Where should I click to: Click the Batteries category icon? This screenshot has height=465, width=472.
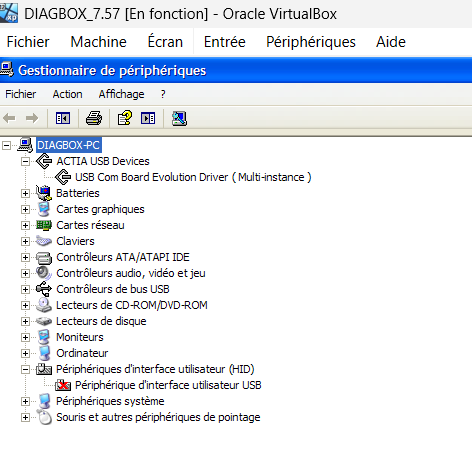[44, 193]
